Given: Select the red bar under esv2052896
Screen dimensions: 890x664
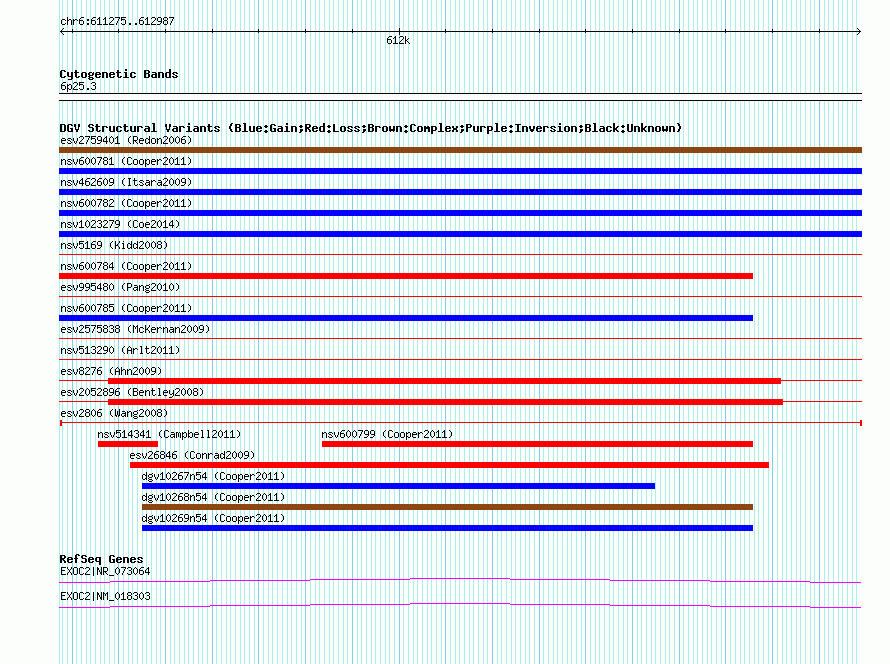Looking at the screenshot, I should [x=446, y=402].
